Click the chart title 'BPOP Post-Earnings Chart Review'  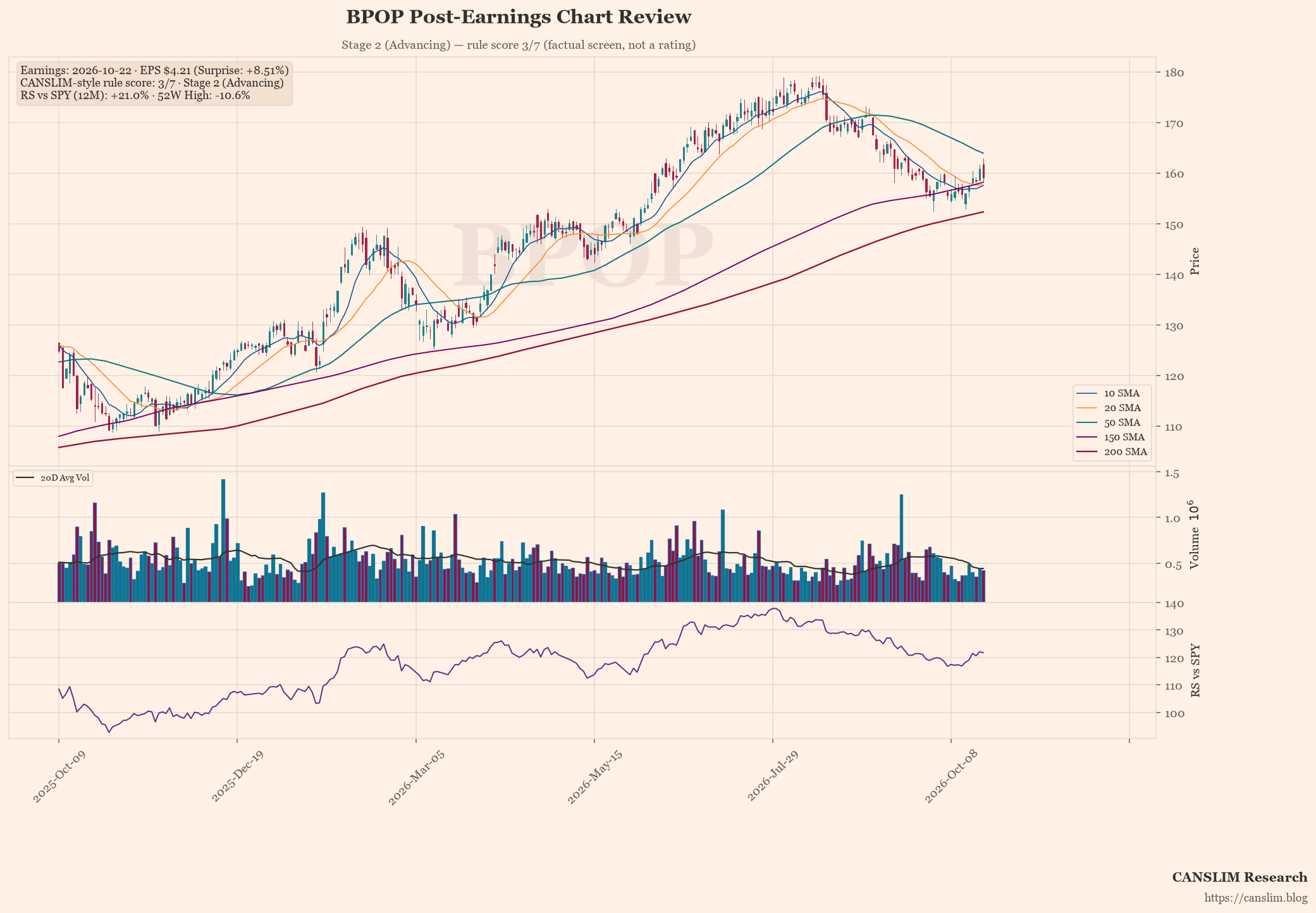519,17
